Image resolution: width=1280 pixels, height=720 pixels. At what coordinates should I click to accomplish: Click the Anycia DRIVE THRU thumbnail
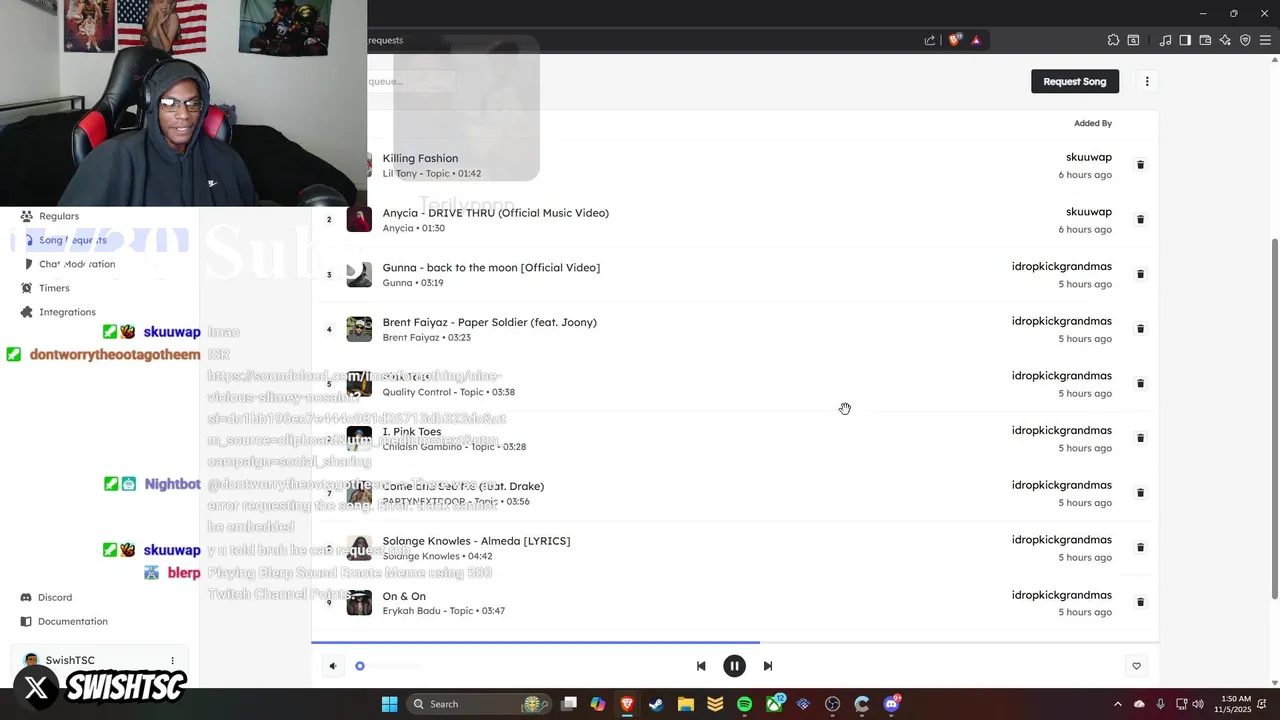click(359, 219)
